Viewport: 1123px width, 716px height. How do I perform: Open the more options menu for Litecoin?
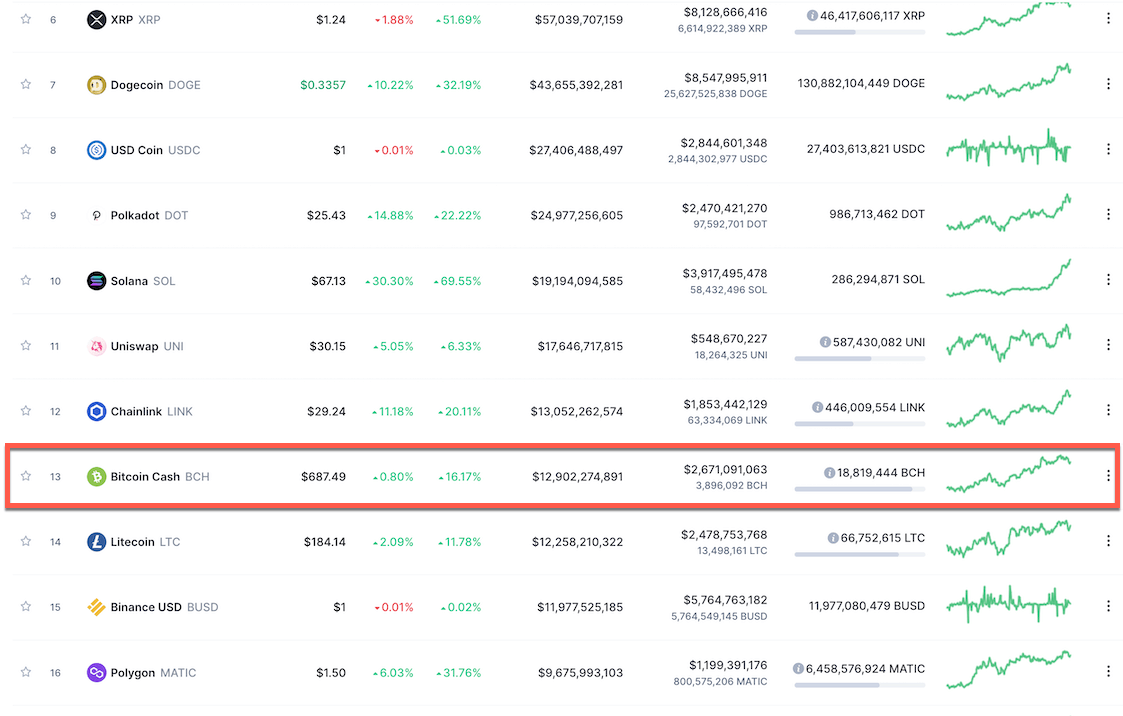(x=1108, y=541)
